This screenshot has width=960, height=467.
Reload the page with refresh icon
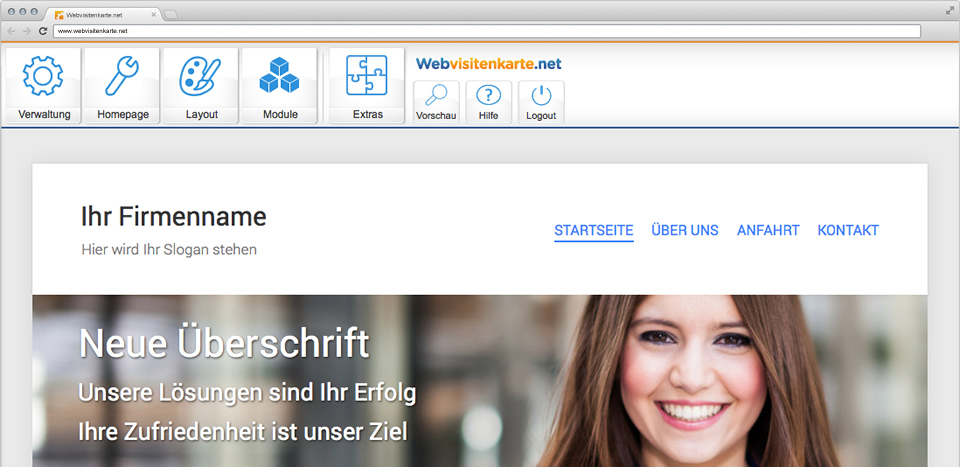[43, 31]
